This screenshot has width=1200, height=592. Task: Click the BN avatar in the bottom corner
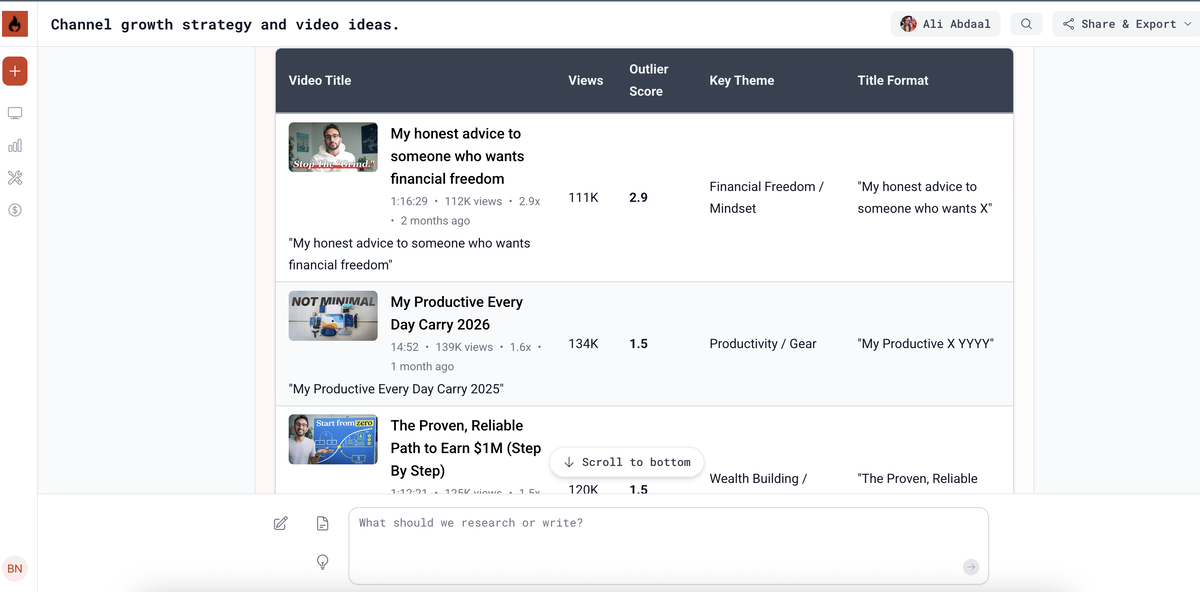15,568
